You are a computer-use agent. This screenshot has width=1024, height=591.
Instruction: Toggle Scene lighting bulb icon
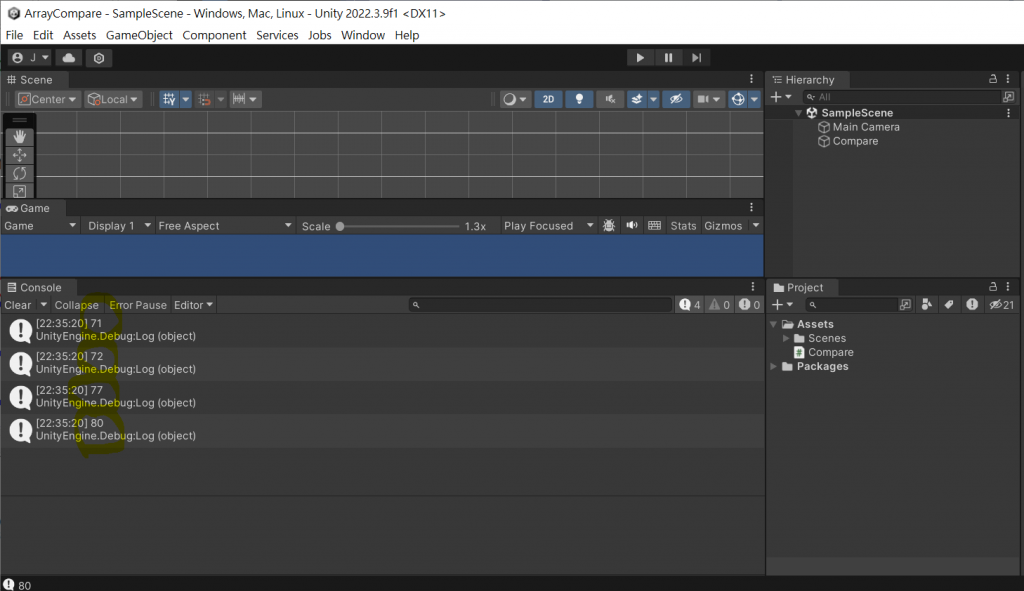coord(579,99)
